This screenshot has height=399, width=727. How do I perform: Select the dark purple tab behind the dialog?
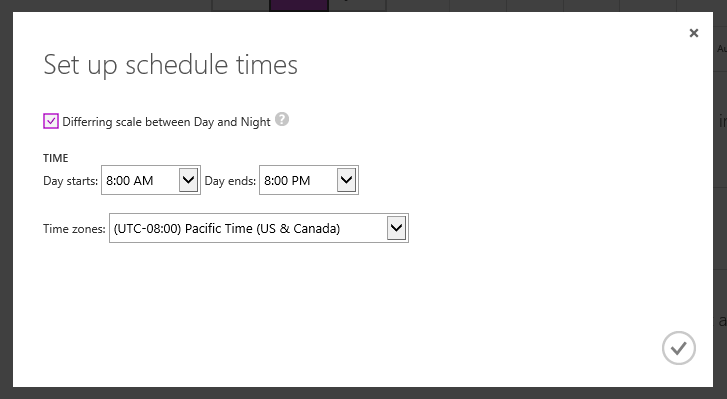299,5
